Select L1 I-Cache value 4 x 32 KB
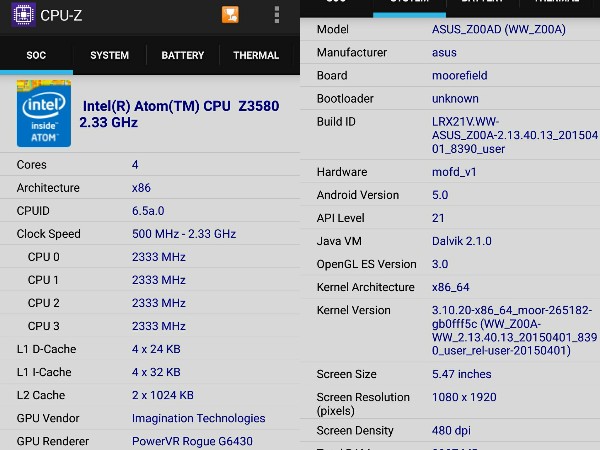The width and height of the screenshot is (600, 450). point(156,372)
